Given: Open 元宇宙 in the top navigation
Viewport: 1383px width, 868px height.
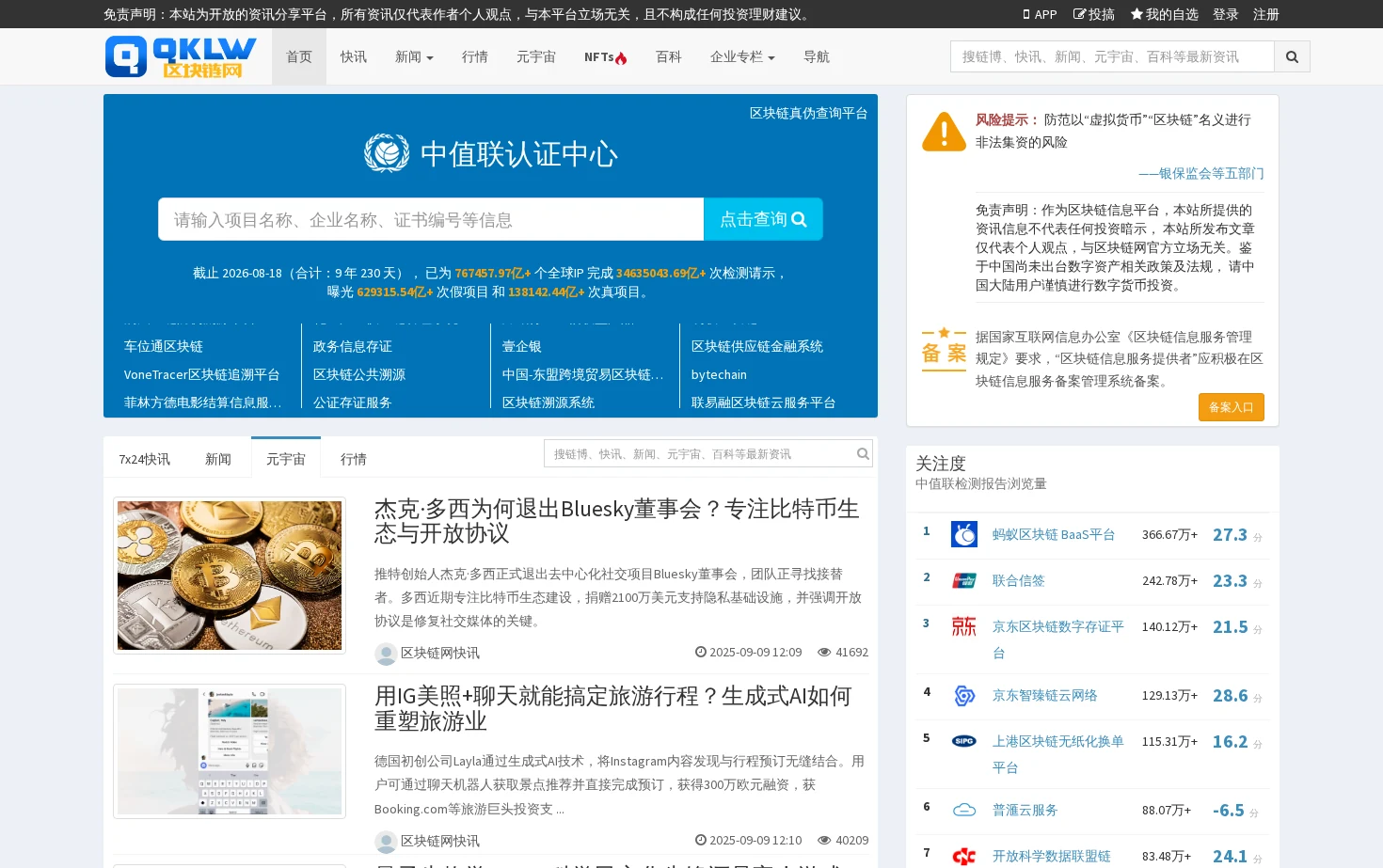Looking at the screenshot, I should point(536,56).
